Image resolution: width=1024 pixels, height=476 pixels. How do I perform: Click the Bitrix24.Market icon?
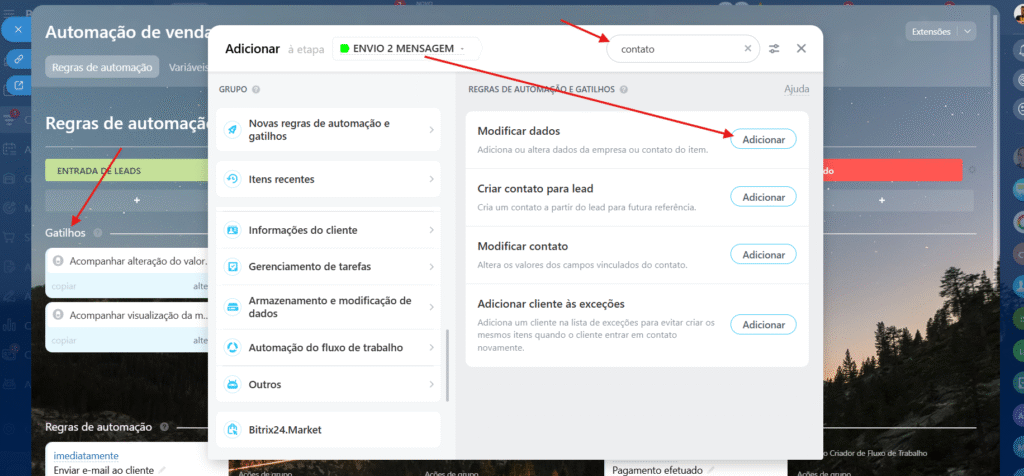(232, 430)
